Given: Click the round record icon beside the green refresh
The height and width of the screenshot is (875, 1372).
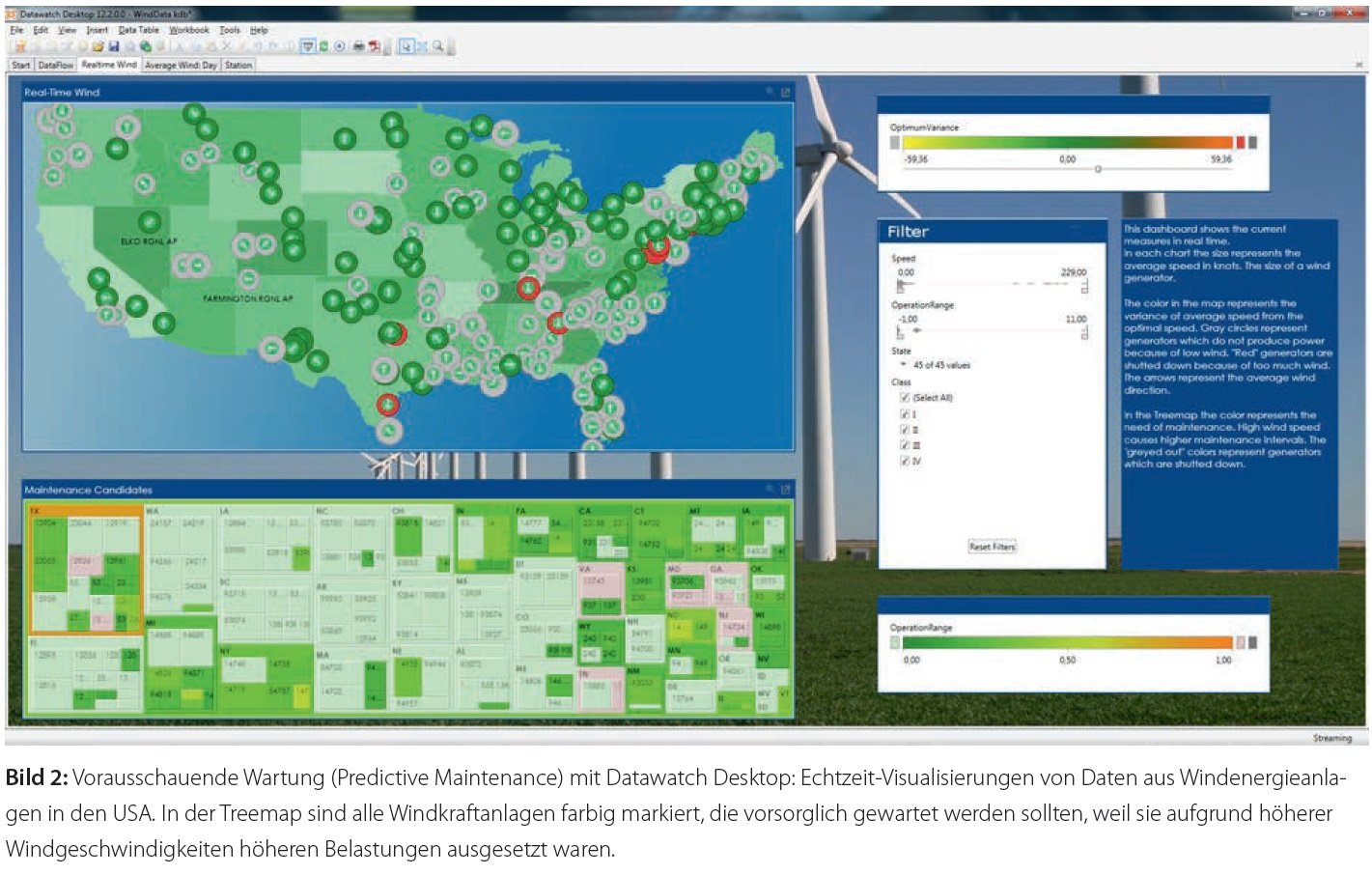Looking at the screenshot, I should (x=339, y=46).
